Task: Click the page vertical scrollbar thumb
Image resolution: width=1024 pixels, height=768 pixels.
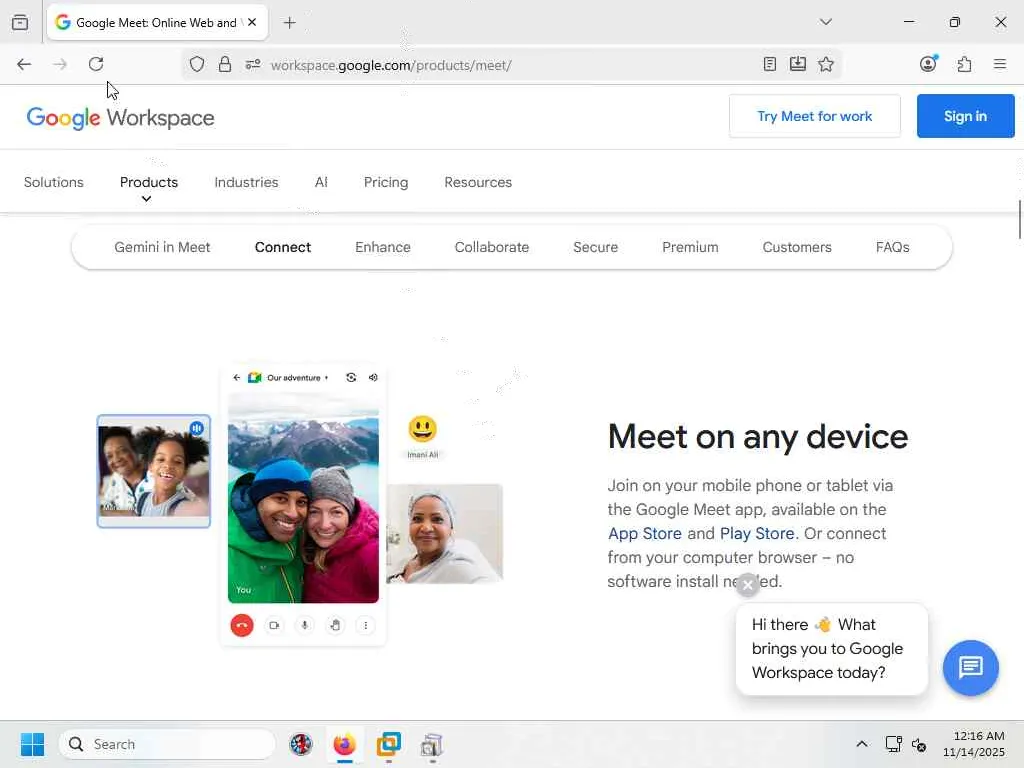Action: (x=1019, y=220)
